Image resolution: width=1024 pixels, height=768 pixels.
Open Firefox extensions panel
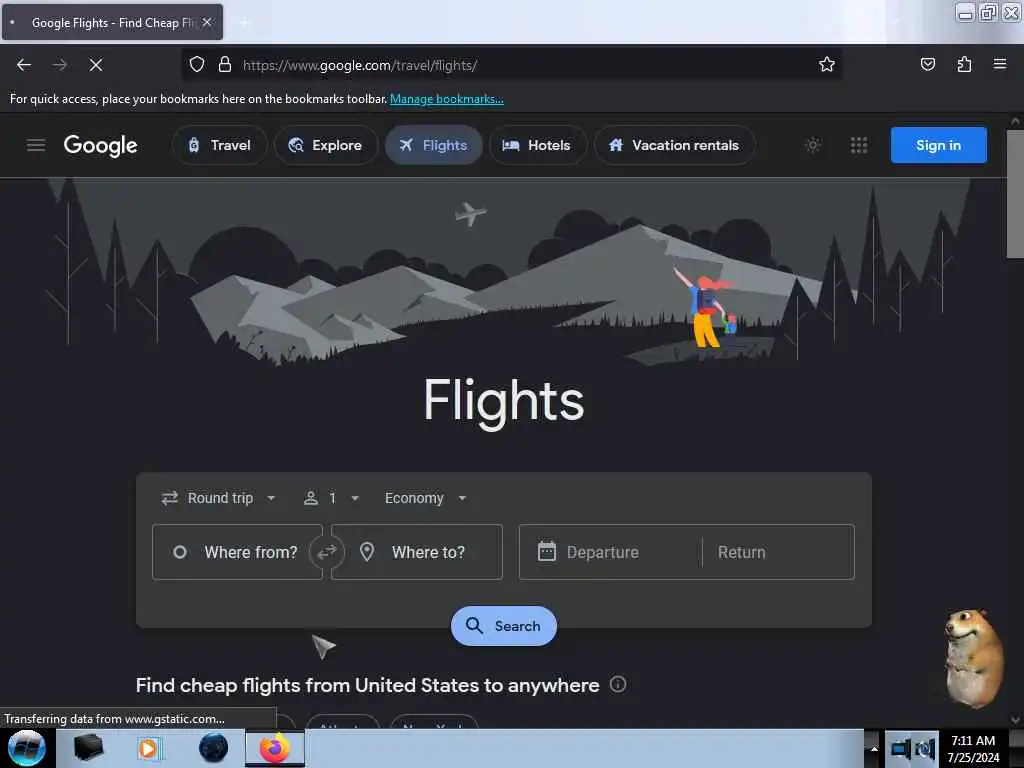pos(964,64)
